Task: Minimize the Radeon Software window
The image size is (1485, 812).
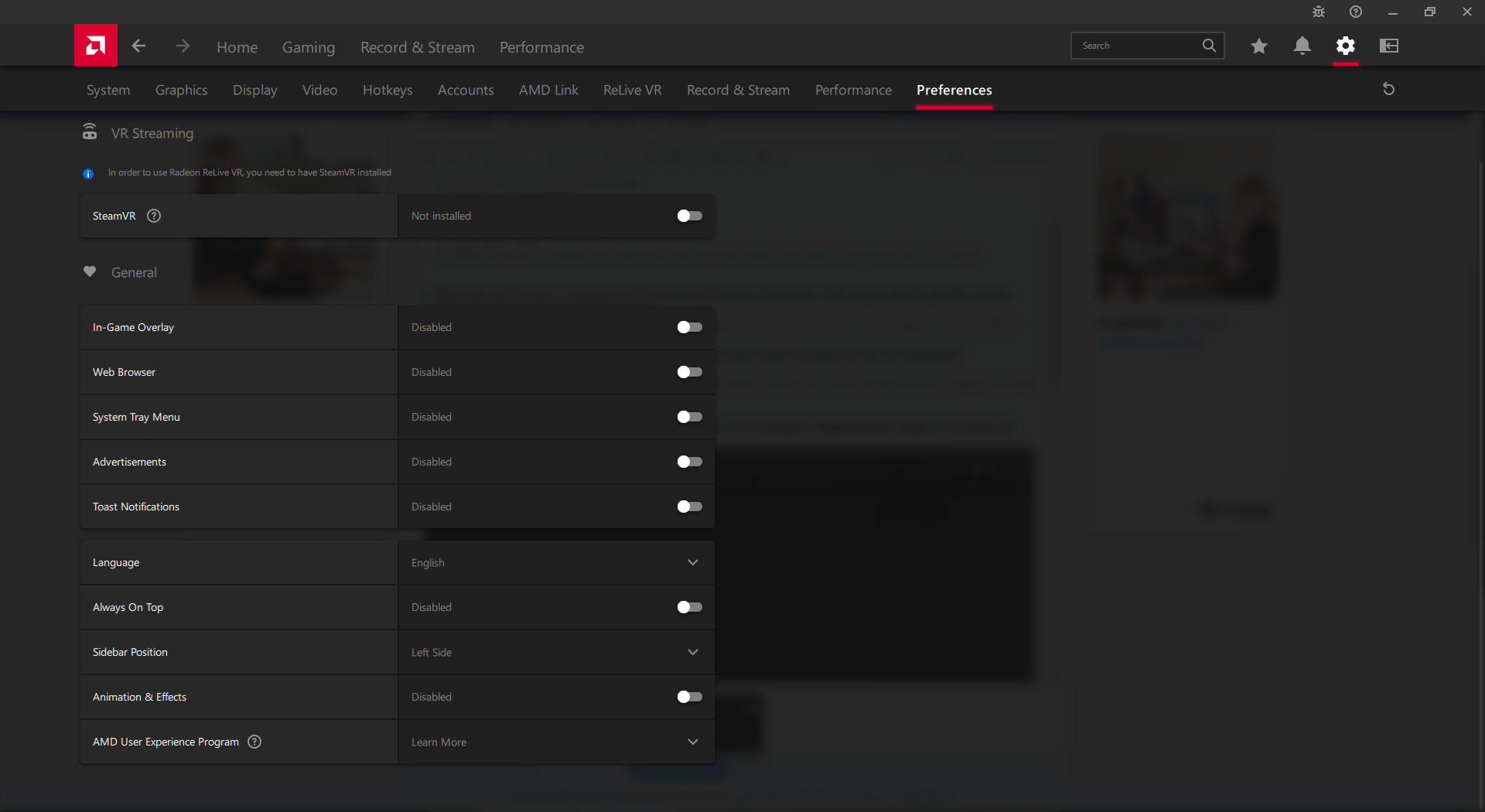Action: pyautogui.click(x=1393, y=12)
